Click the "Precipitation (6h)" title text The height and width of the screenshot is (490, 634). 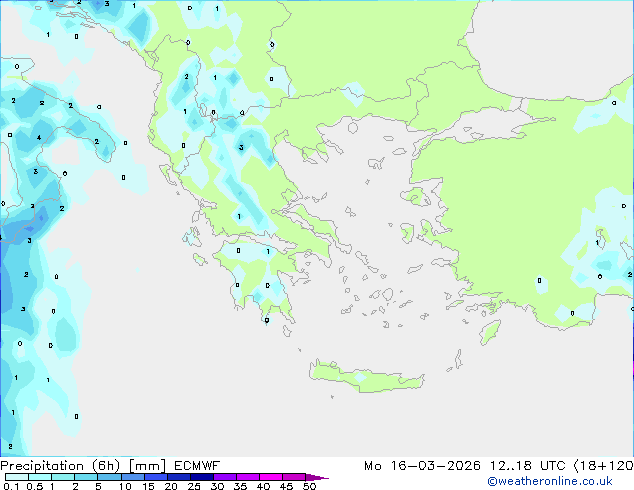coord(60,466)
